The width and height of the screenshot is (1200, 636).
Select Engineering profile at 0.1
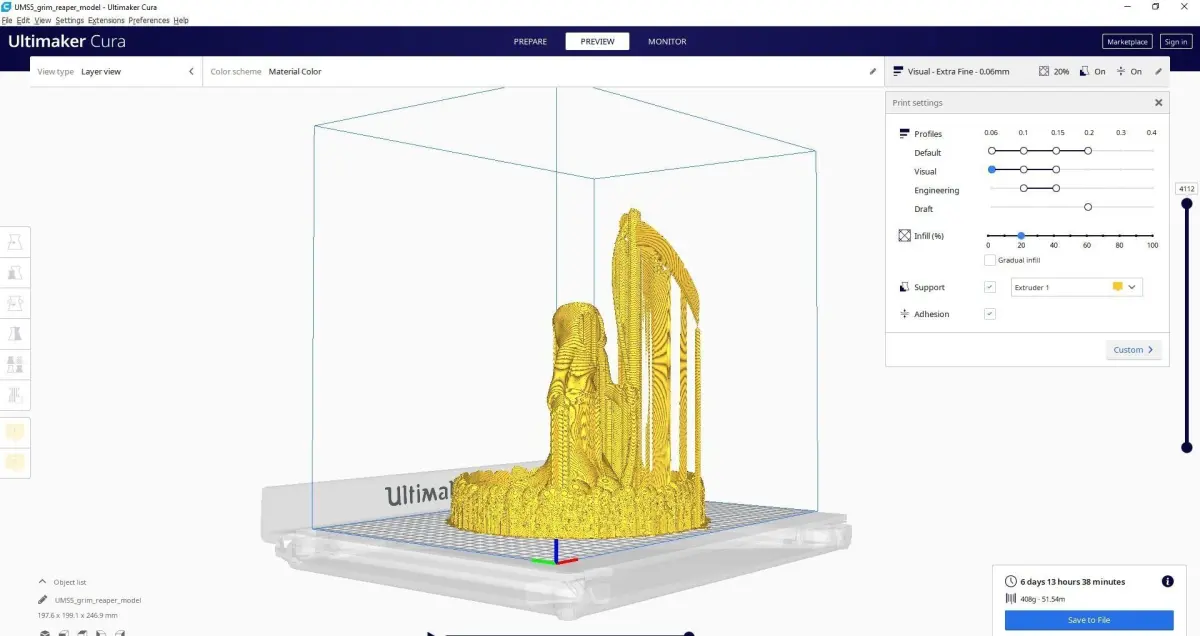1024,188
